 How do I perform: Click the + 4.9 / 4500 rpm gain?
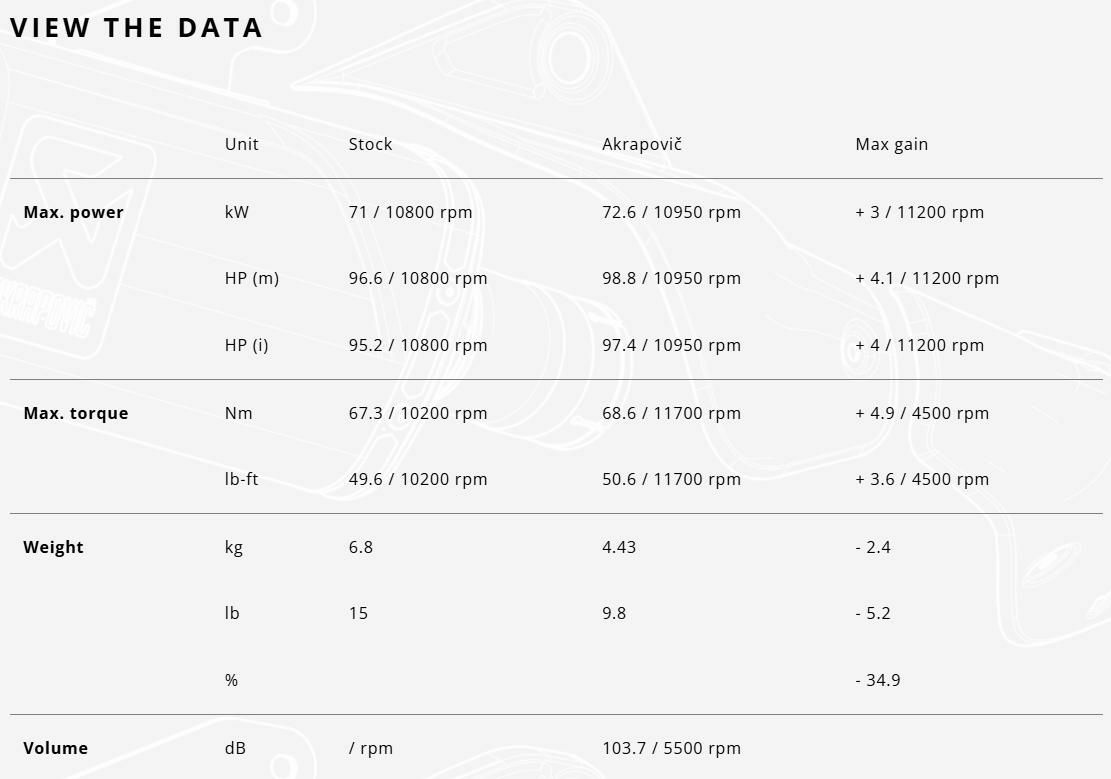coord(921,413)
